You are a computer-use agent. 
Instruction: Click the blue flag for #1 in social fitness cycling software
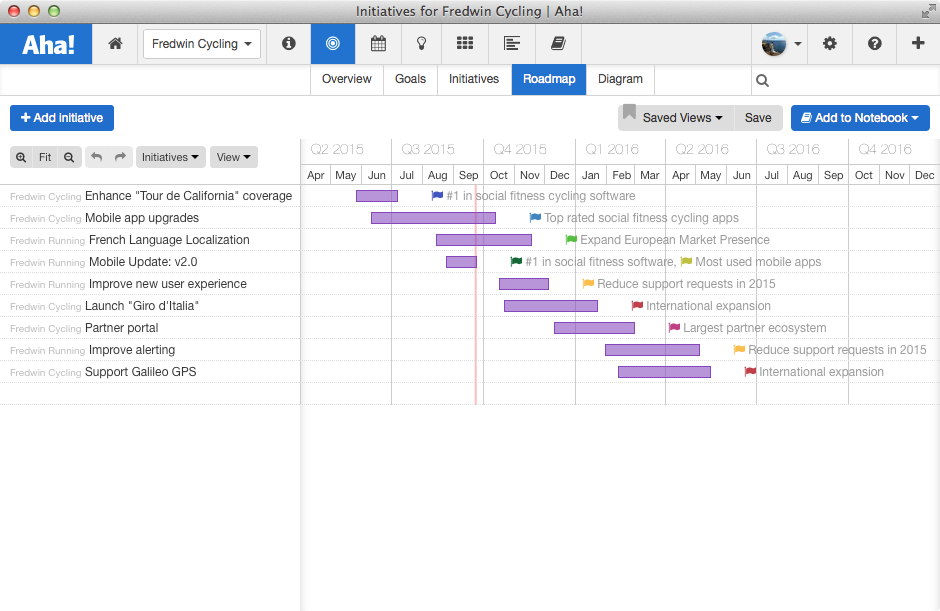(x=437, y=195)
